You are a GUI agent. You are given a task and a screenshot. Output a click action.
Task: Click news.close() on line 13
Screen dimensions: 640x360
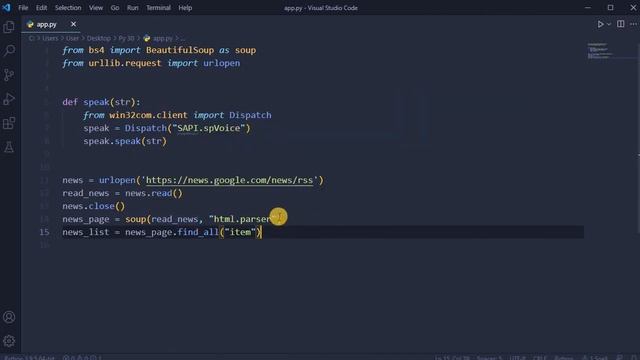(x=93, y=206)
